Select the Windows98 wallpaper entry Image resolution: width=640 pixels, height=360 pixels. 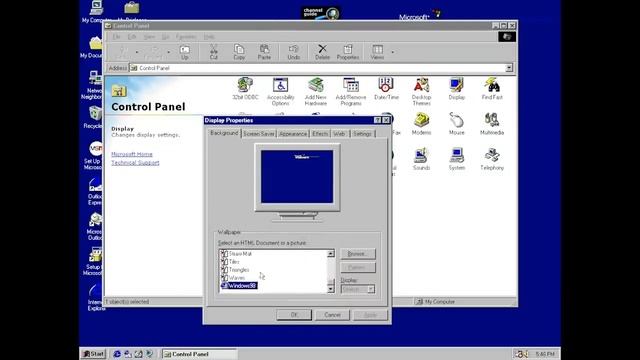(239, 286)
